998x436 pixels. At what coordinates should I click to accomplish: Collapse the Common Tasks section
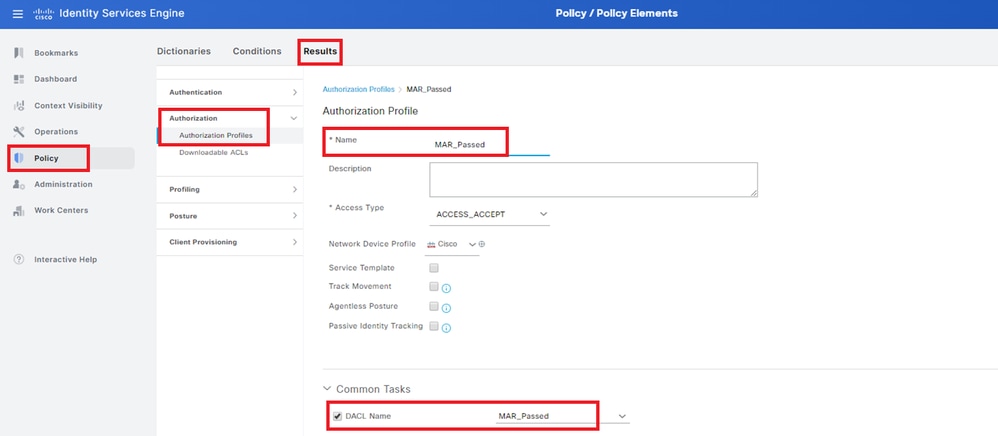(327, 388)
